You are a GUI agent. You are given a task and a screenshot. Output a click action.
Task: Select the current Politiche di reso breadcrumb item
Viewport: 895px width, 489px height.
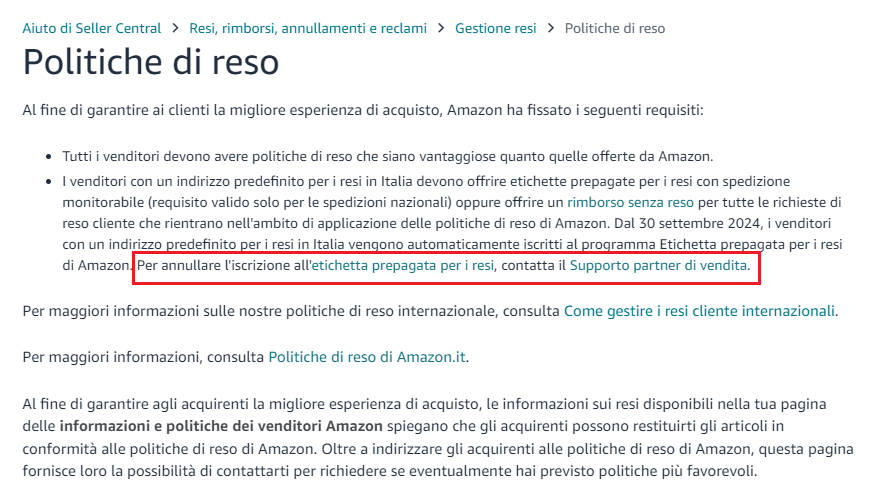click(615, 28)
